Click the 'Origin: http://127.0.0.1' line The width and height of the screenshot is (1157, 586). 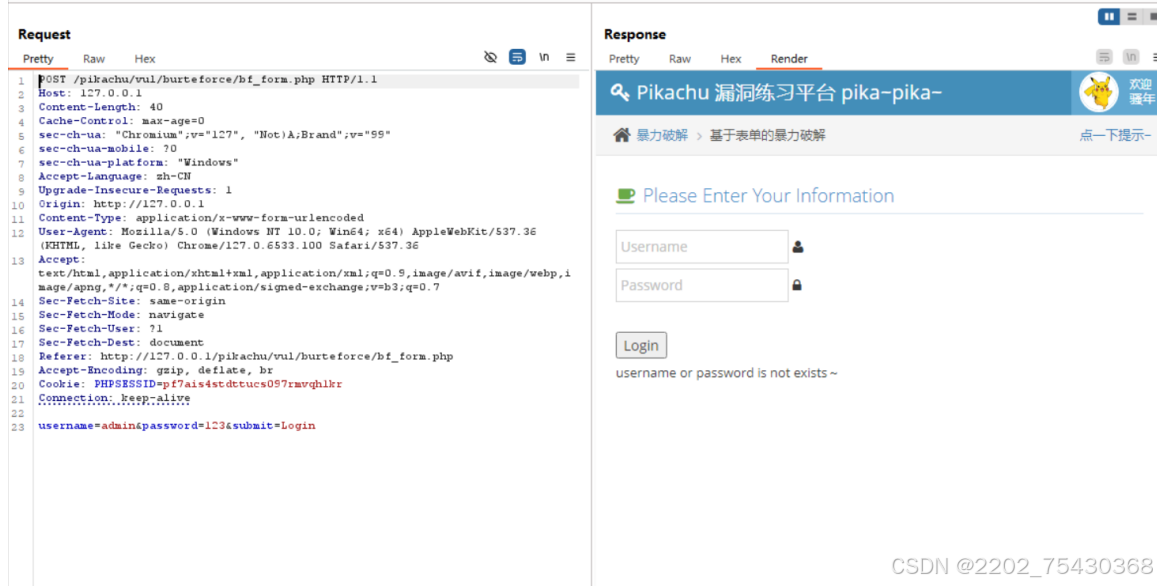pyautogui.click(x=121, y=204)
